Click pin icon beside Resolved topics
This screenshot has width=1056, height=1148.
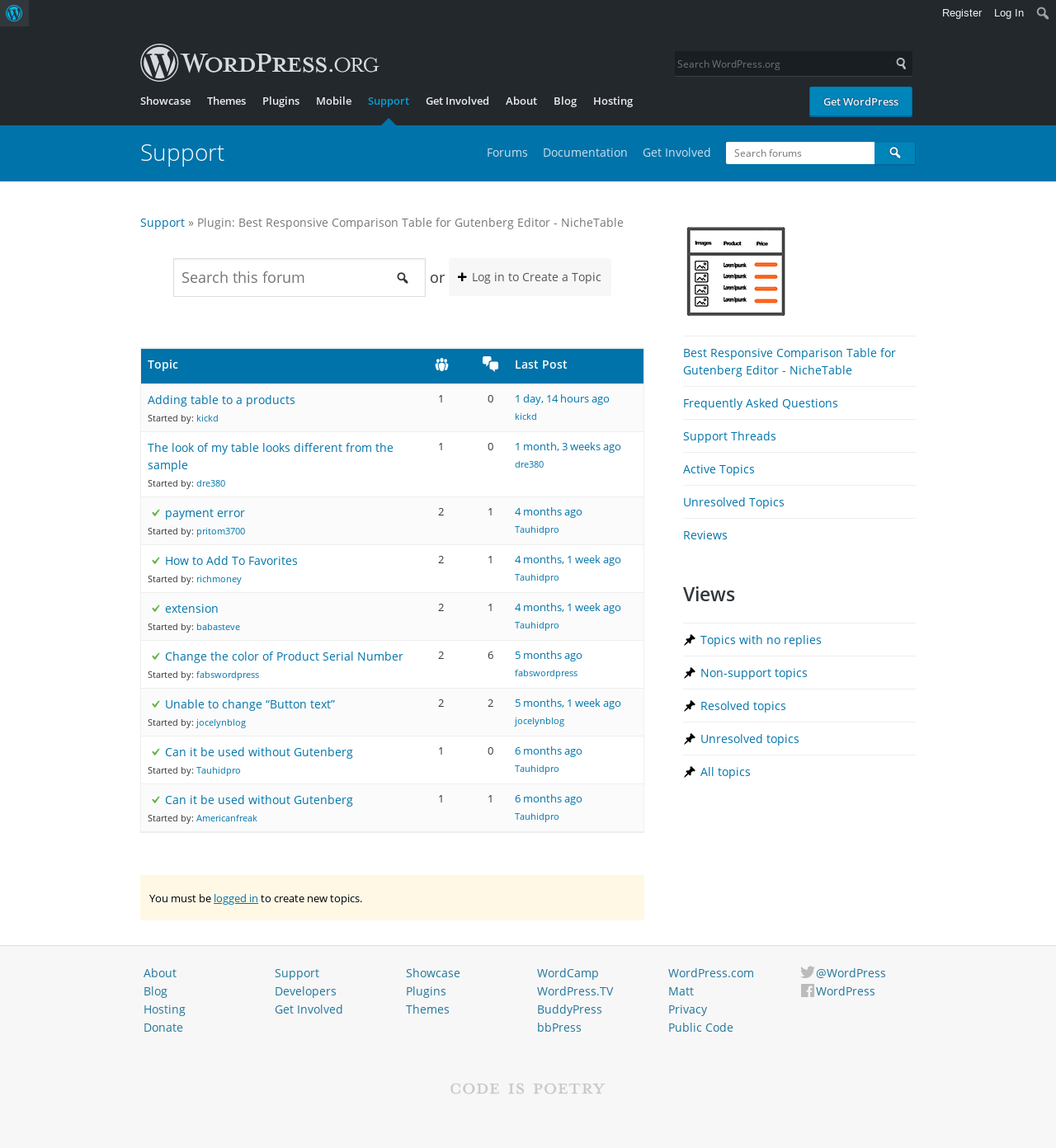(x=690, y=706)
